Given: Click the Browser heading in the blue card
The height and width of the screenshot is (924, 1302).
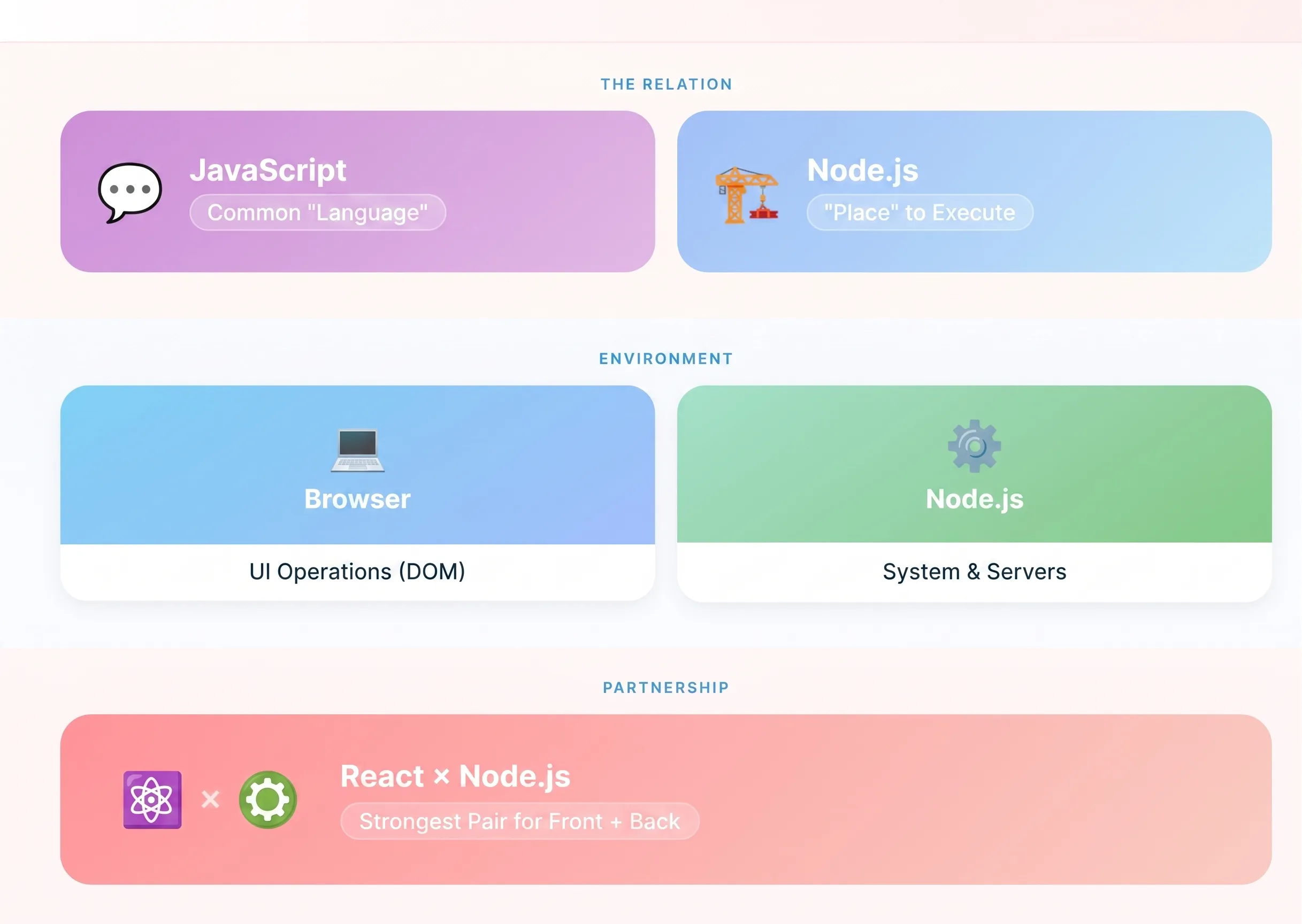Looking at the screenshot, I should click(x=357, y=499).
